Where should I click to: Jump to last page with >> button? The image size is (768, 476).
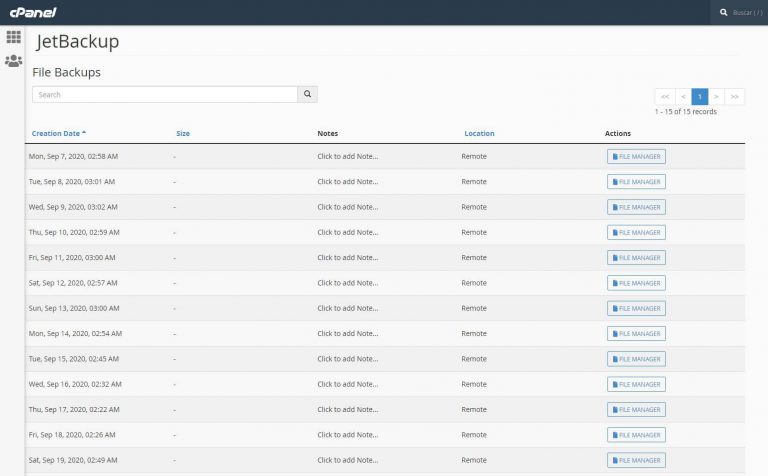click(x=735, y=96)
